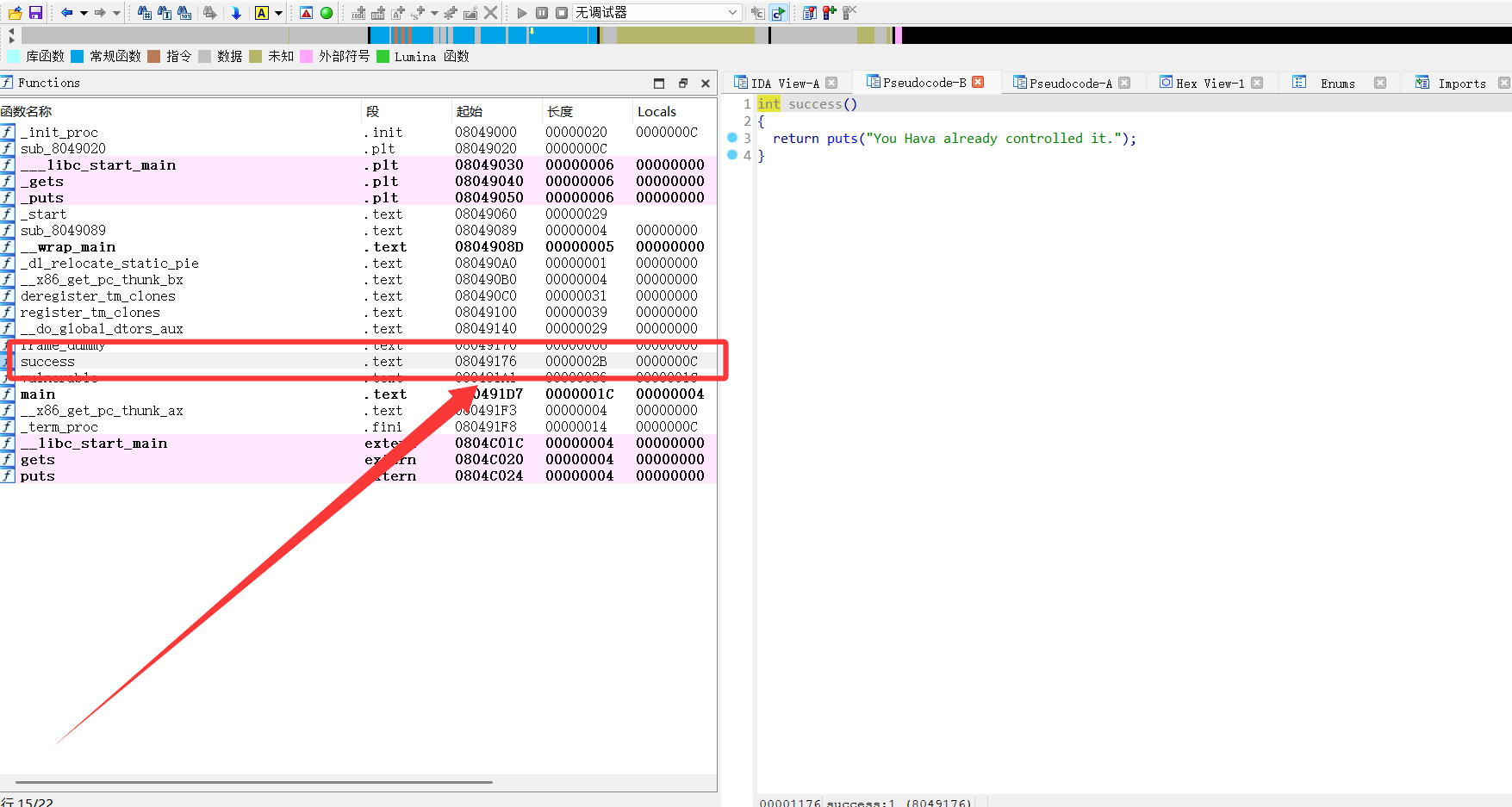This screenshot has width=1512, height=807.
Task: Start the process with the play button
Action: (x=522, y=13)
